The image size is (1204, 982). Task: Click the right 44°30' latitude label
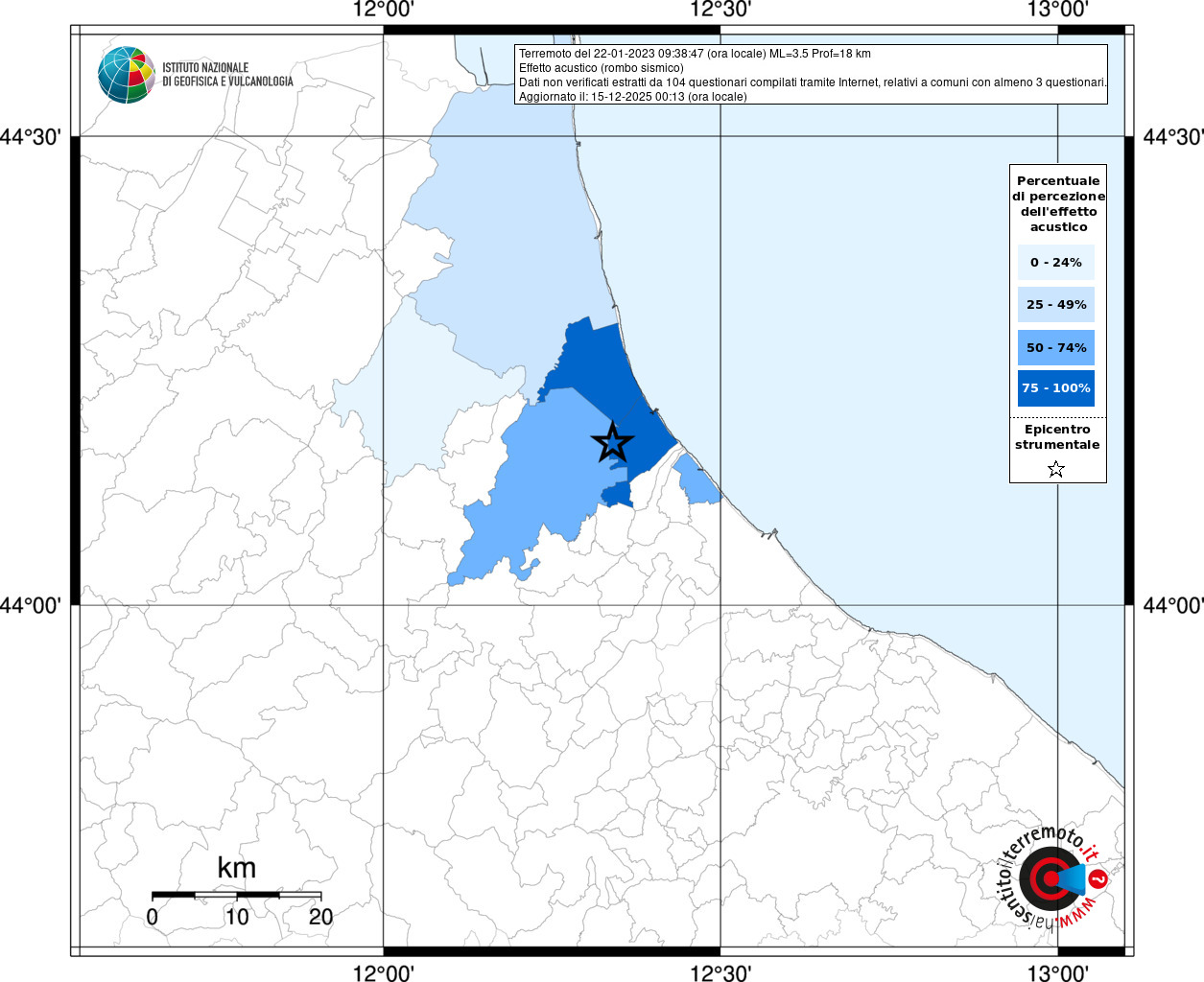[x=1172, y=137]
